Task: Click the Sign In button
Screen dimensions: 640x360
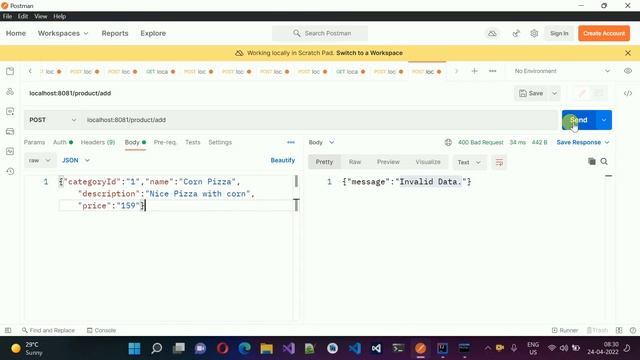Action: click(x=559, y=33)
